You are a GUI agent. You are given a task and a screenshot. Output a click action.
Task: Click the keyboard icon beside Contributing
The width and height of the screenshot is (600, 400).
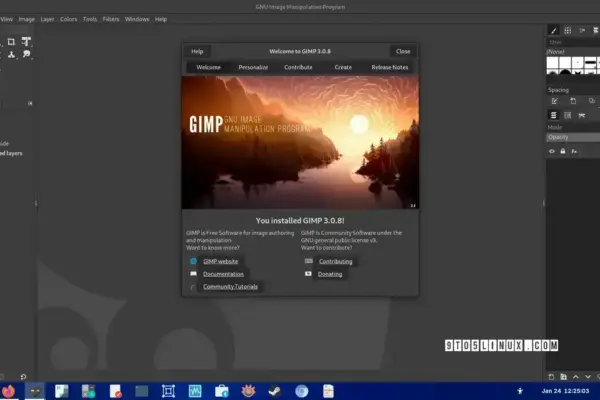point(308,261)
